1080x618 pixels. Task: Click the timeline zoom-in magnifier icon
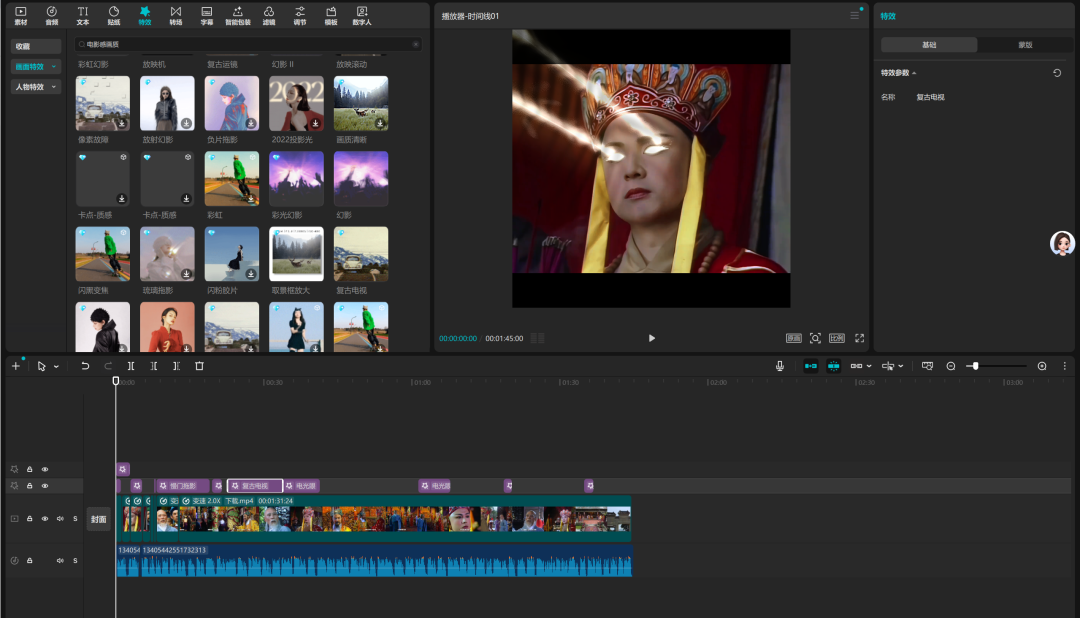coord(1042,366)
